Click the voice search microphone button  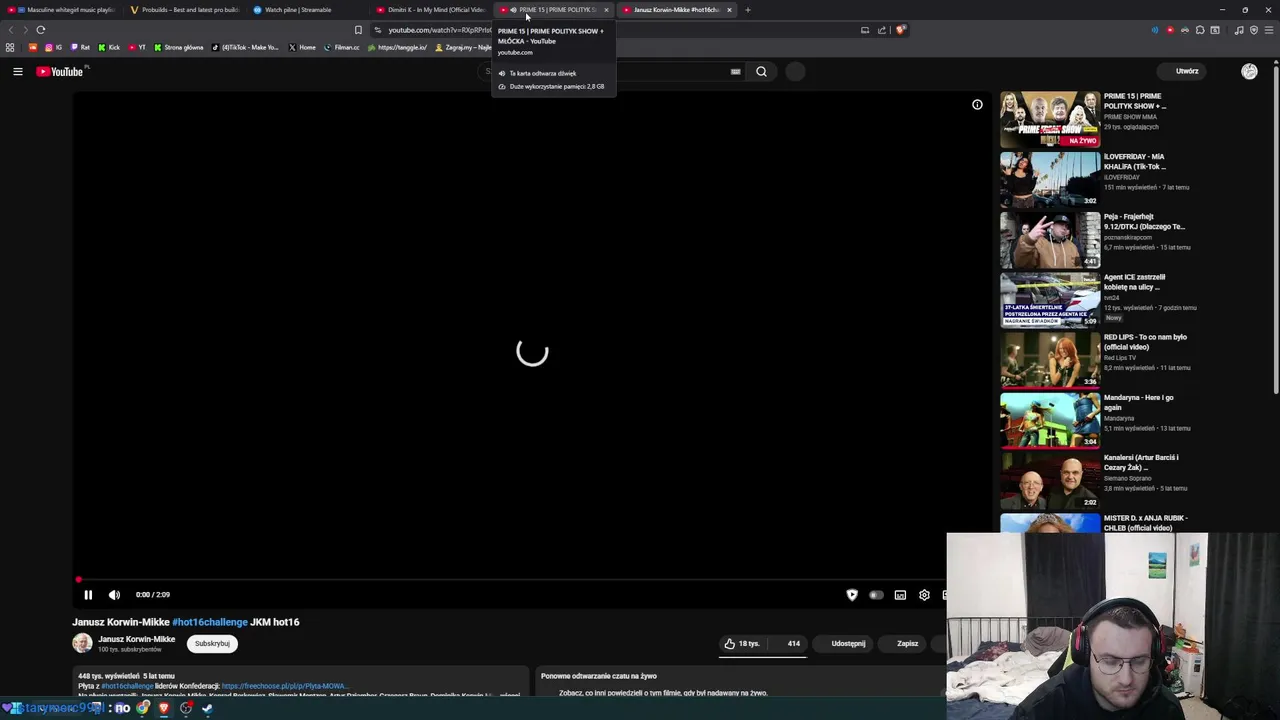click(795, 71)
